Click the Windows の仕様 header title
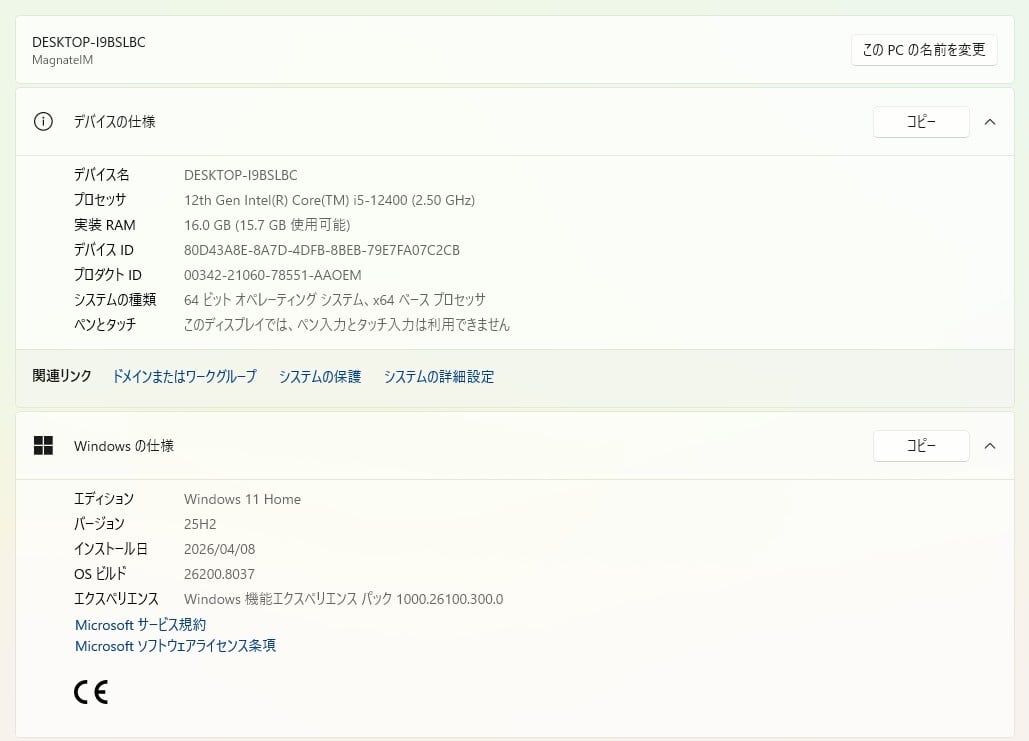 click(x=124, y=446)
